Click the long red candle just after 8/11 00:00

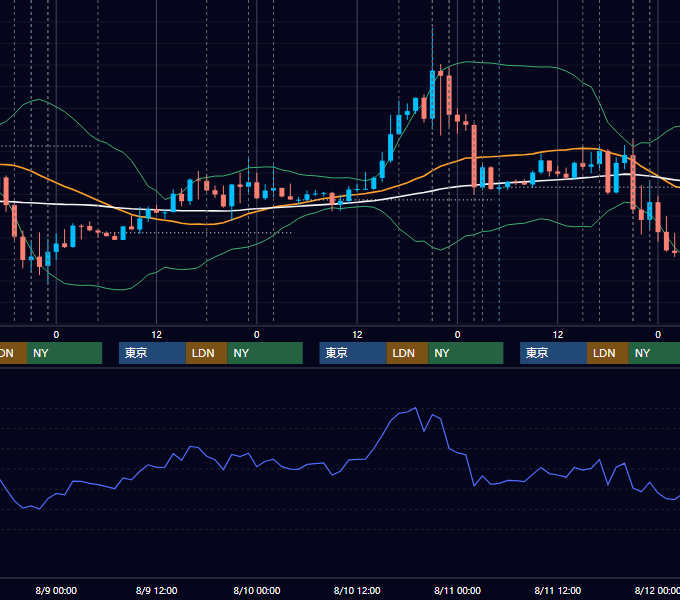click(474, 156)
